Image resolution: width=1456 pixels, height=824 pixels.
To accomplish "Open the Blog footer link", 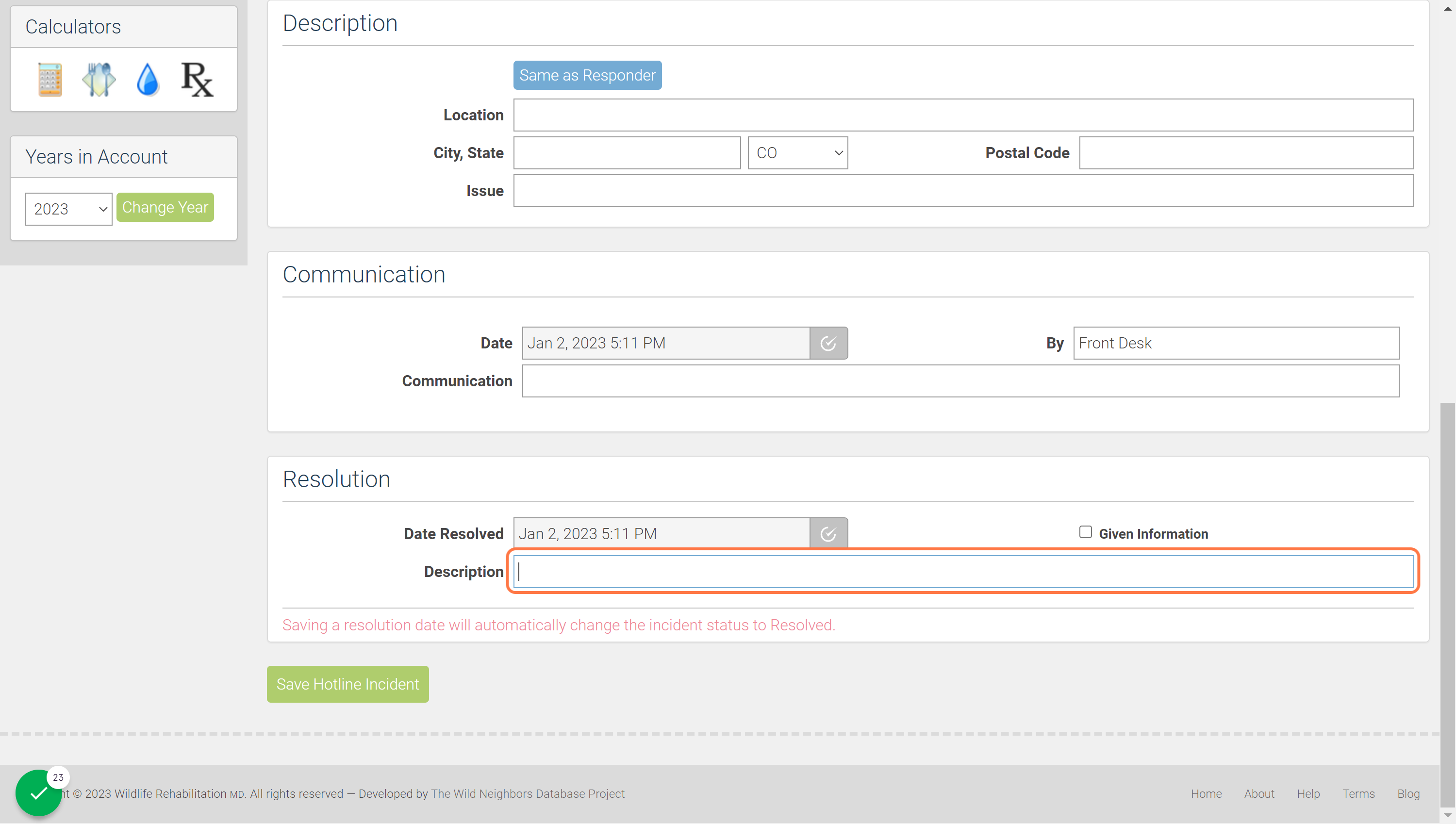I will tap(1408, 793).
